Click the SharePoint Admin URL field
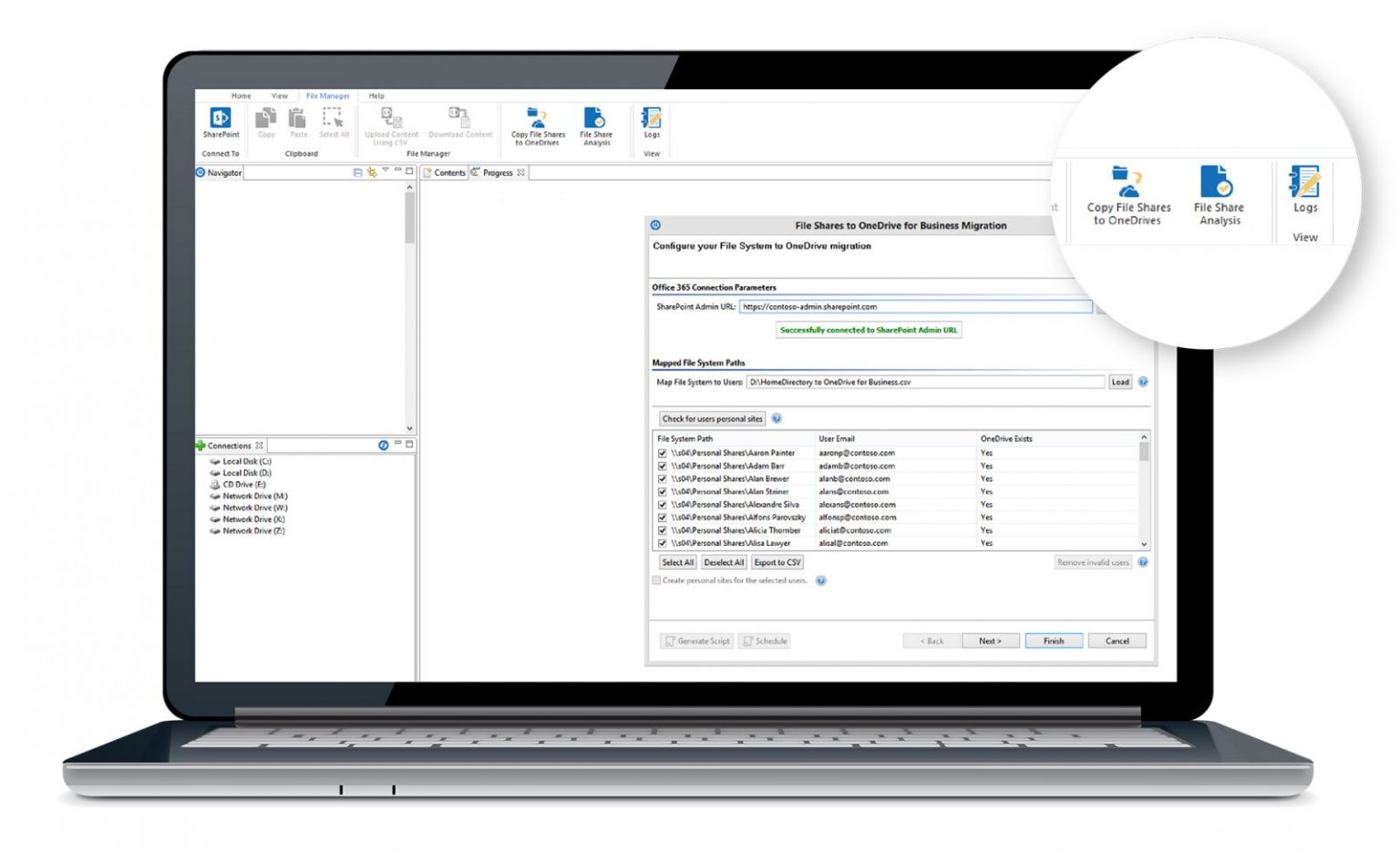 click(x=915, y=307)
